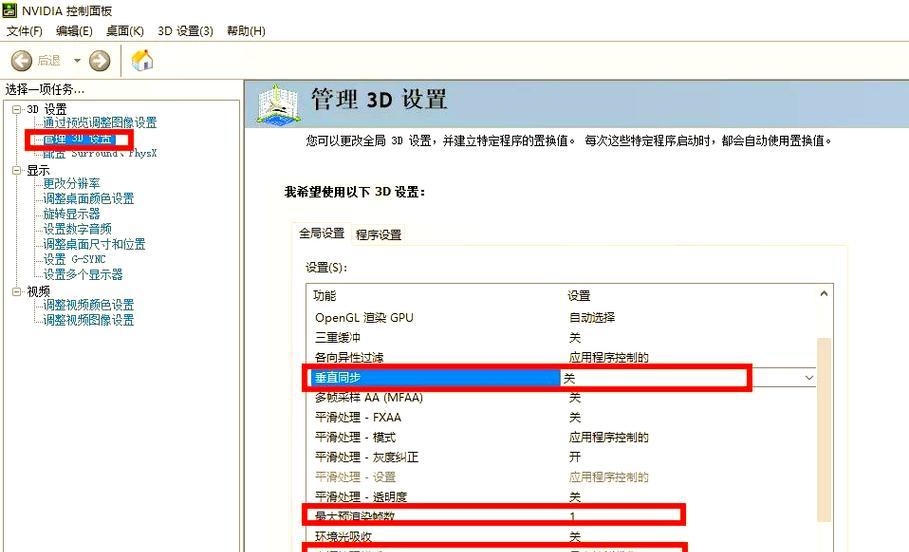Select 平滑处理 - FXAA row
Image resolution: width=909 pixels, height=552 pixels.
click(561, 417)
